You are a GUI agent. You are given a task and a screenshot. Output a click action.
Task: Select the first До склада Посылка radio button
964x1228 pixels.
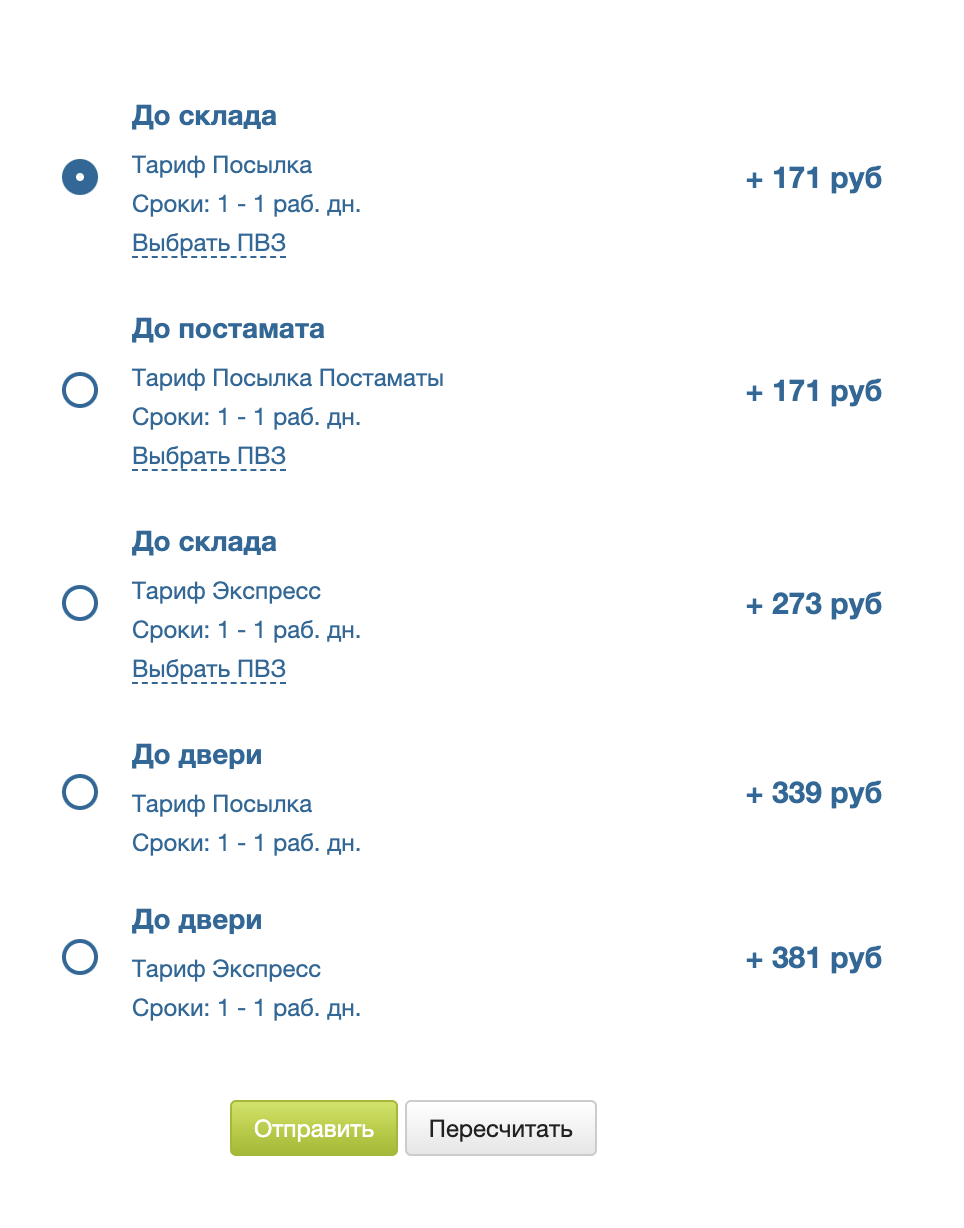pyautogui.click(x=80, y=178)
